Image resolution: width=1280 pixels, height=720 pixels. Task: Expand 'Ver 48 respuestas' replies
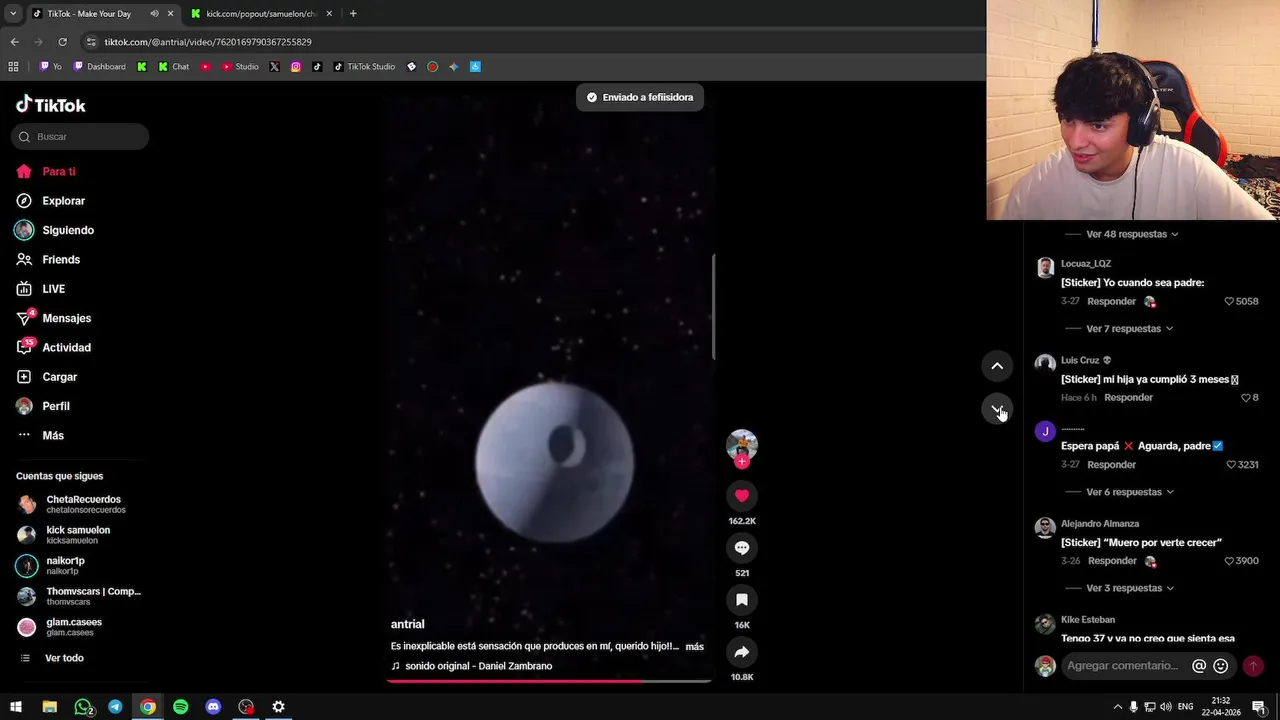[x=1132, y=234]
